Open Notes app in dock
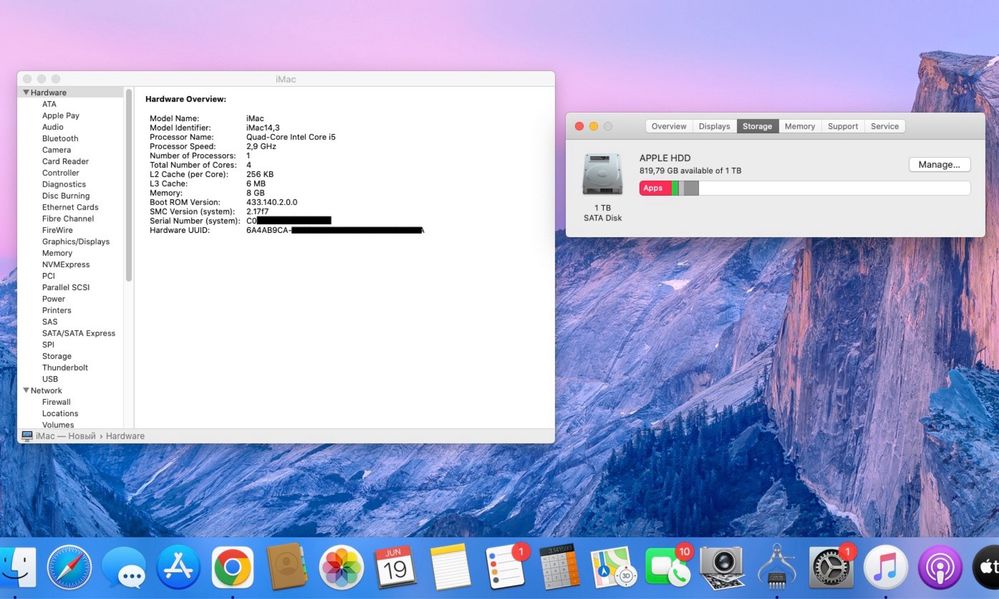 click(x=450, y=567)
